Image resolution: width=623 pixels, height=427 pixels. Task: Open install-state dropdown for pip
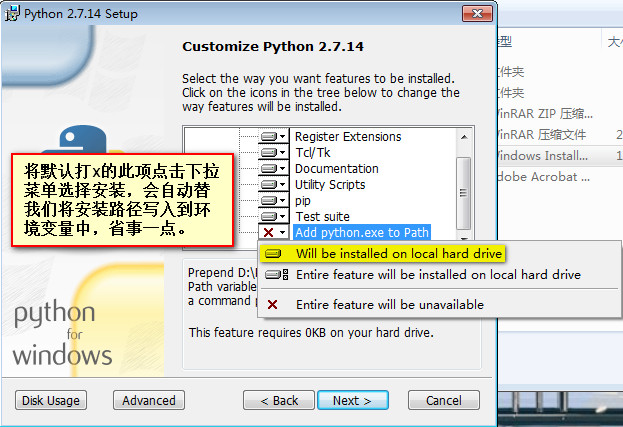click(x=273, y=201)
